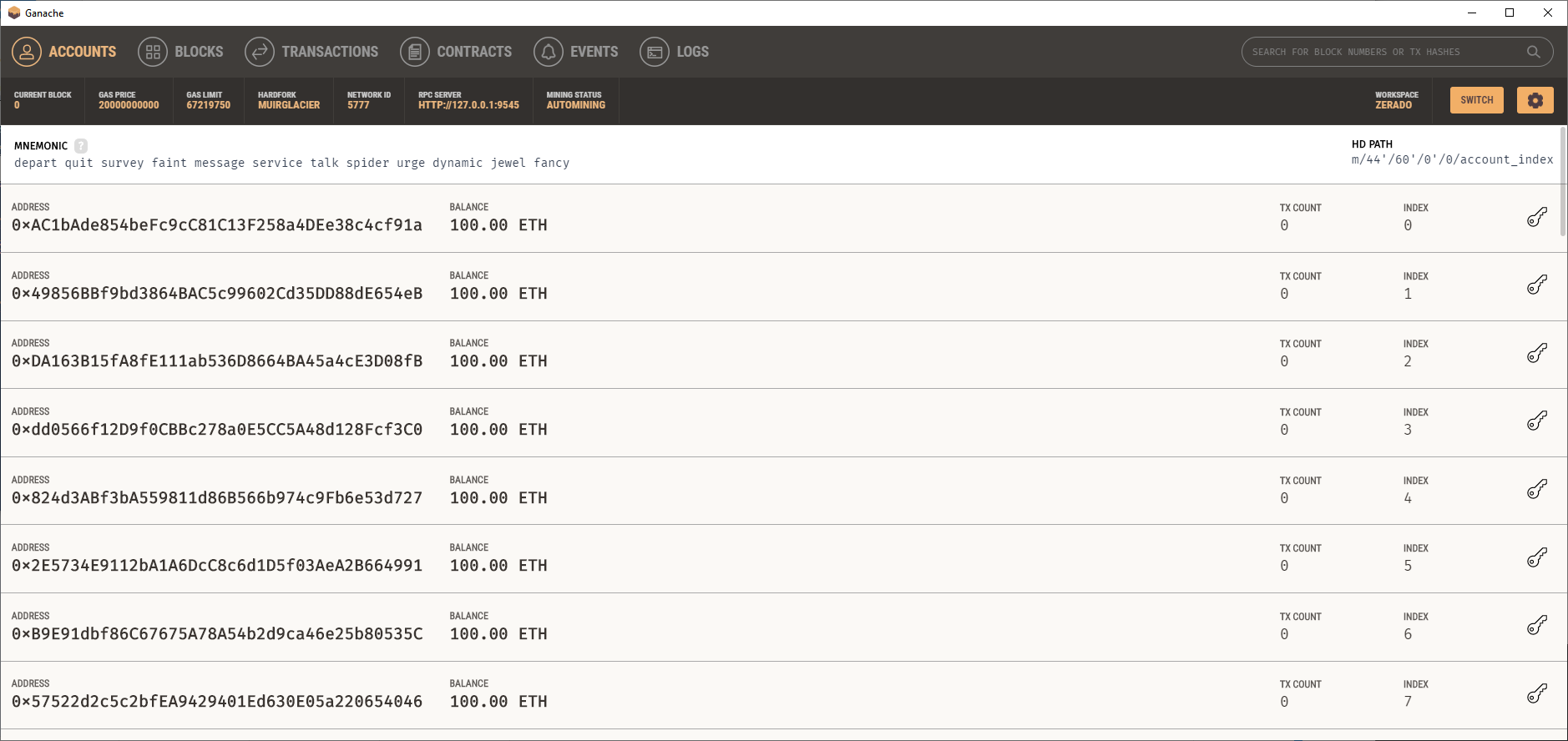Open the Events tab
The image size is (1568, 741).
pyautogui.click(x=576, y=52)
